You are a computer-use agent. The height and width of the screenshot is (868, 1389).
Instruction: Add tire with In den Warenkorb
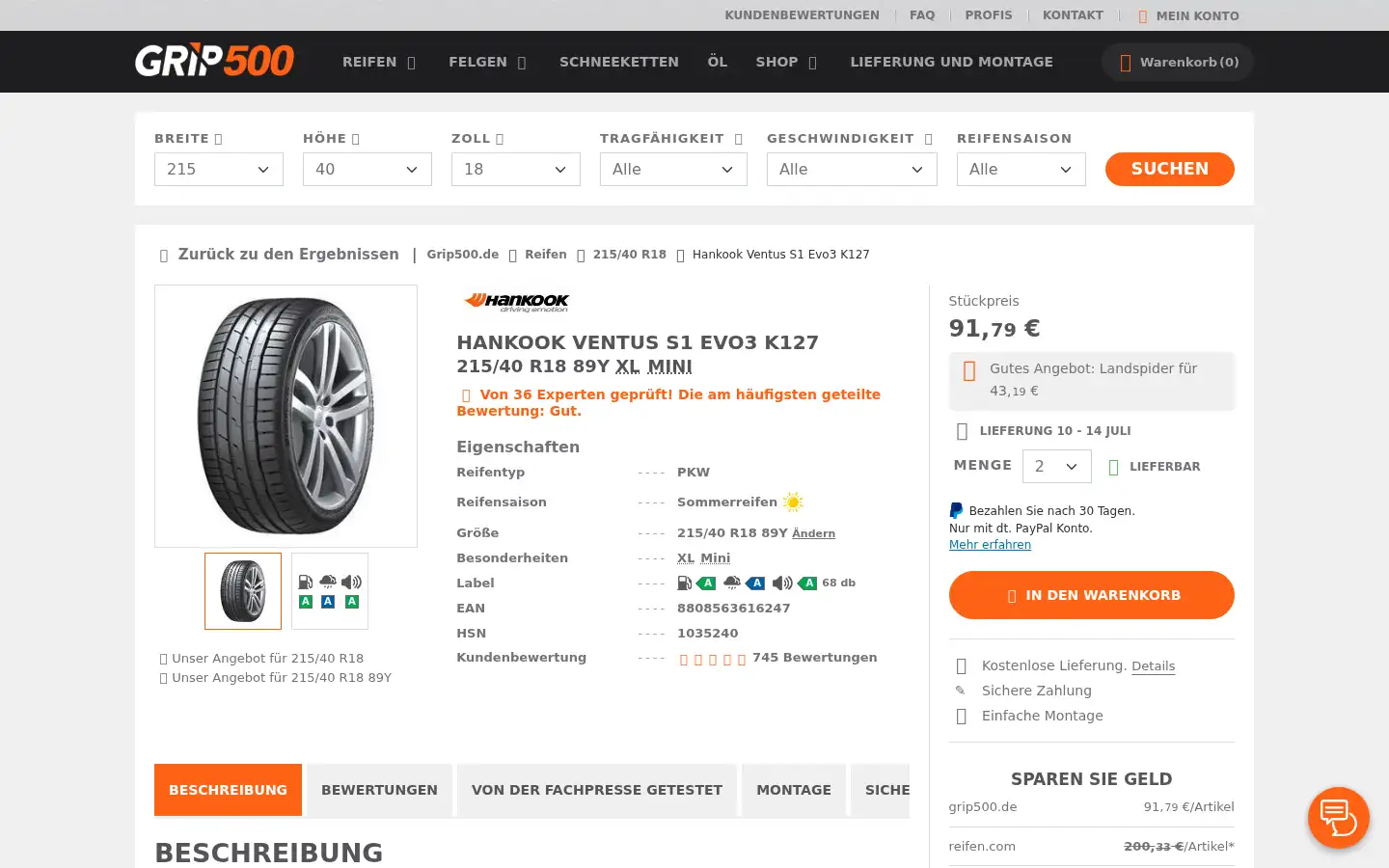(x=1092, y=595)
